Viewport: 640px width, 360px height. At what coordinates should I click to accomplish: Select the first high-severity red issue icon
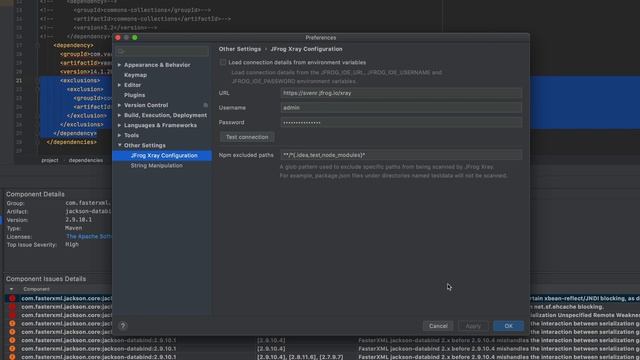tap(12, 298)
